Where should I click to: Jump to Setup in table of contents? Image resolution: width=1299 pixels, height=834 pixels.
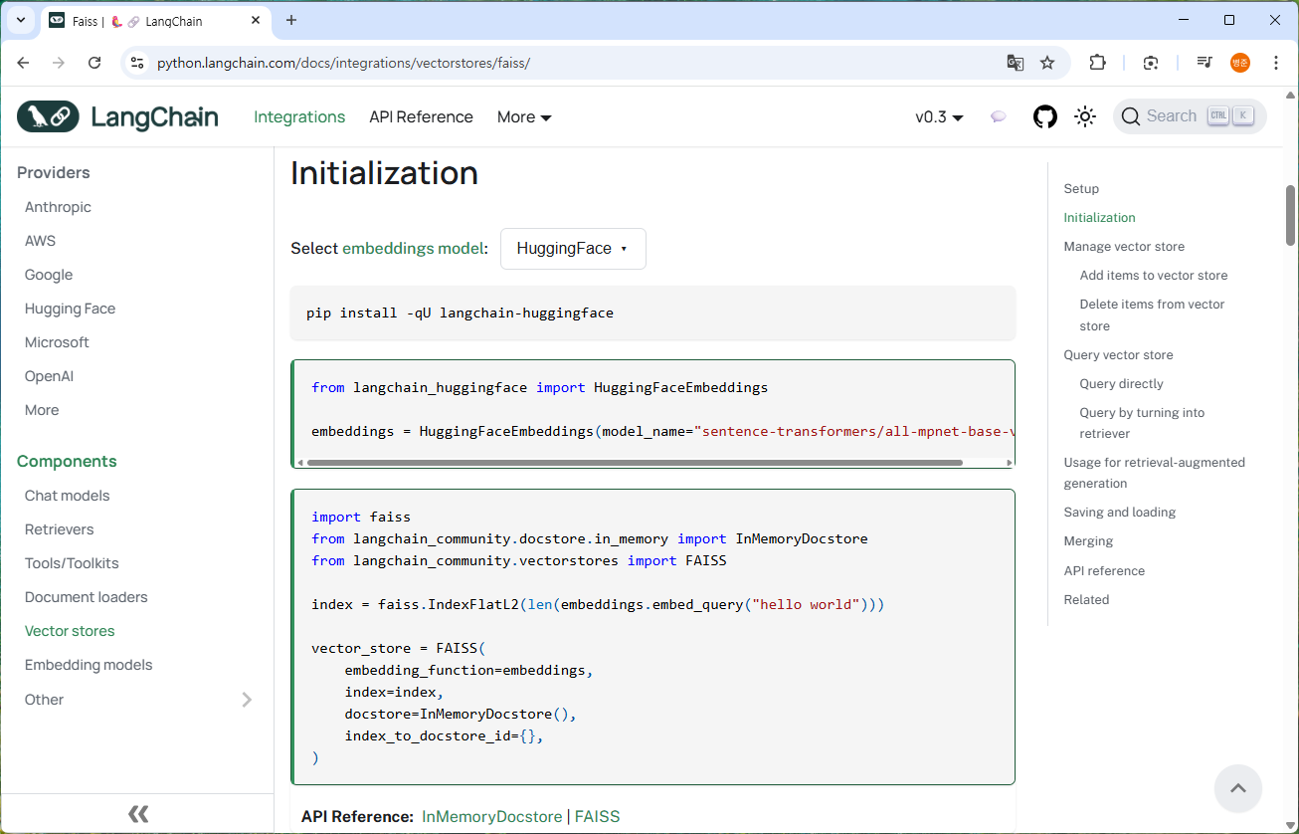tap(1081, 188)
